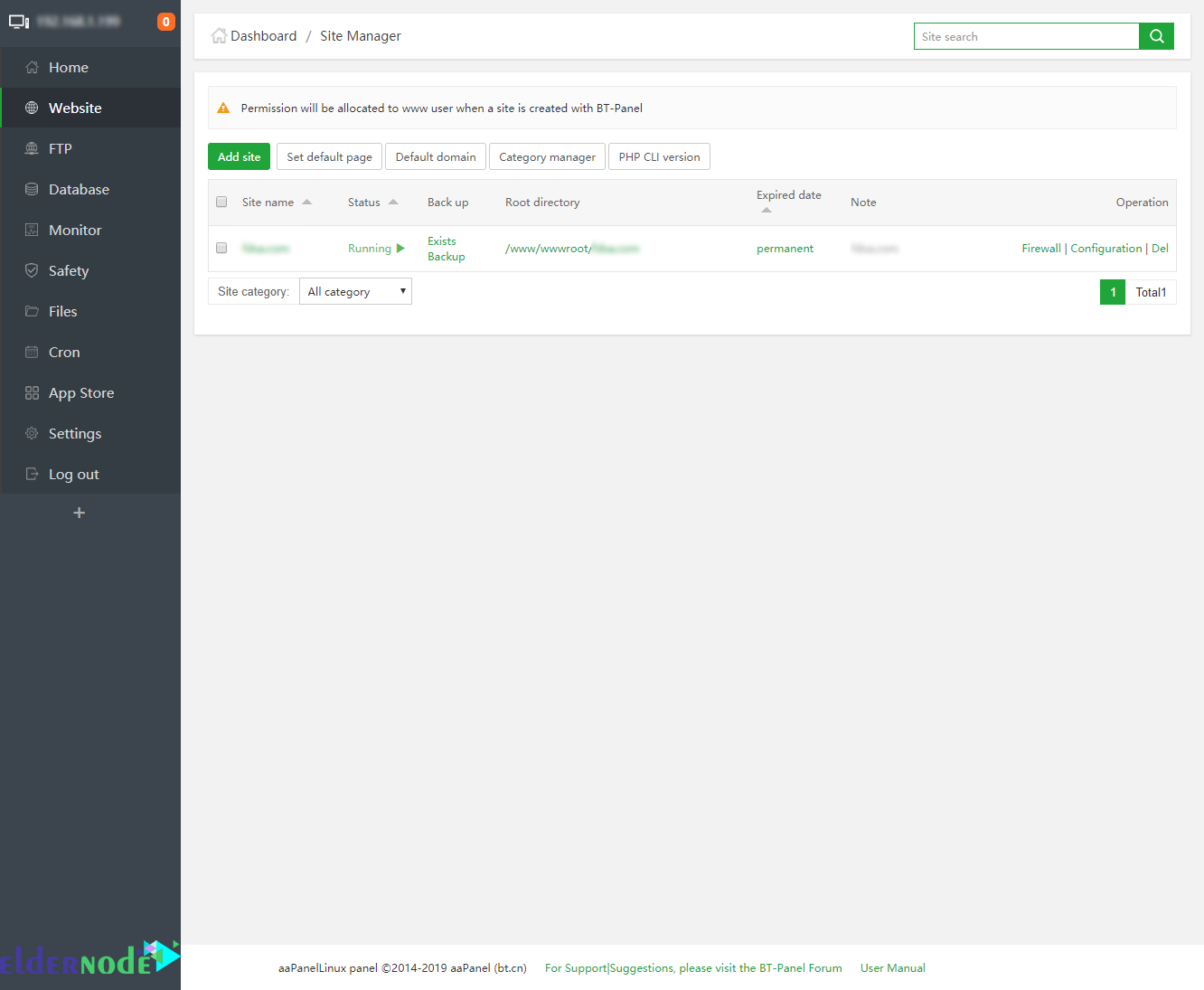1204x990 pixels.
Task: Click the plus icon below the sidebar
Action: tap(79, 513)
